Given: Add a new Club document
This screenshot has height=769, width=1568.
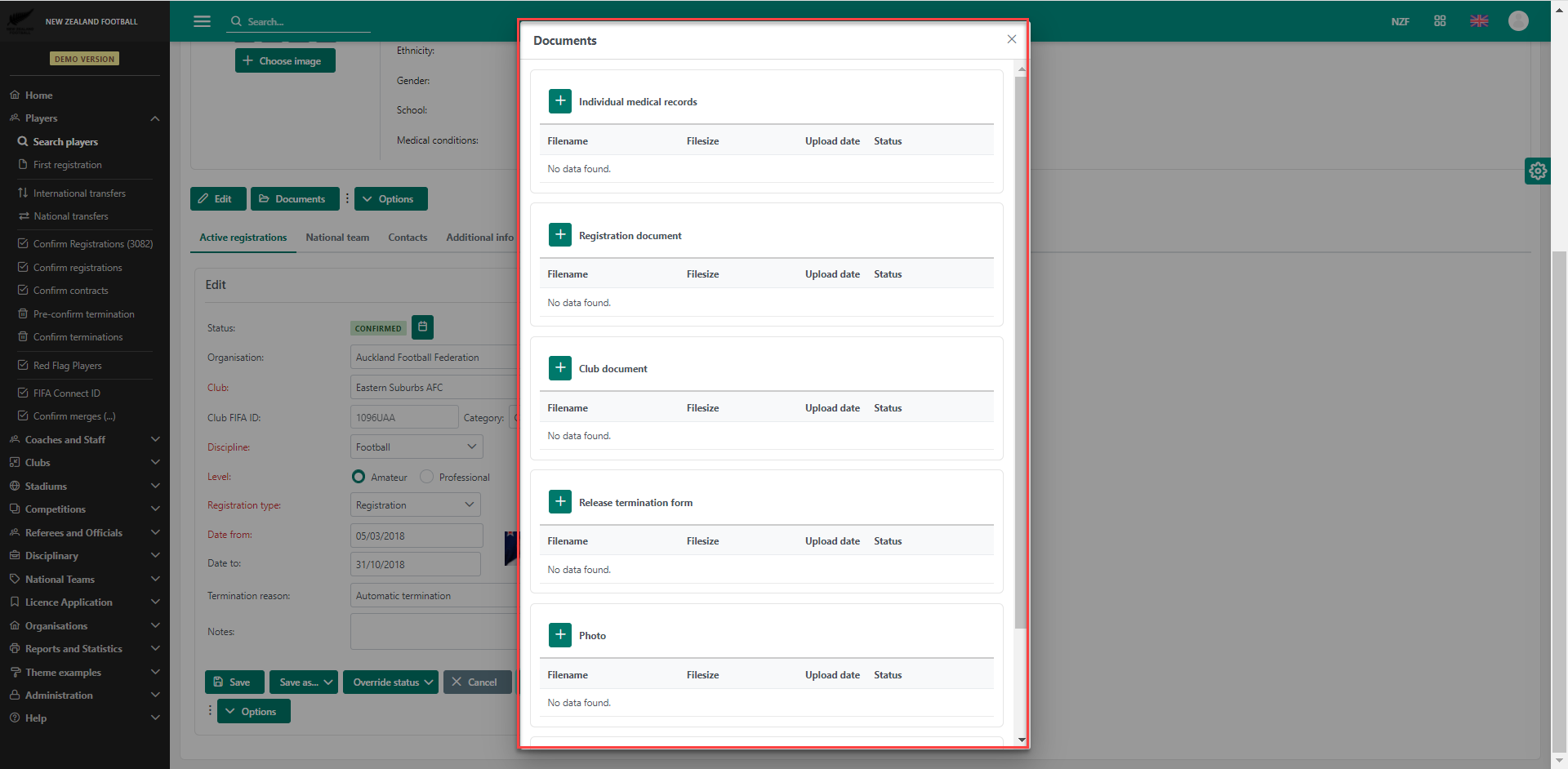Looking at the screenshot, I should (560, 368).
